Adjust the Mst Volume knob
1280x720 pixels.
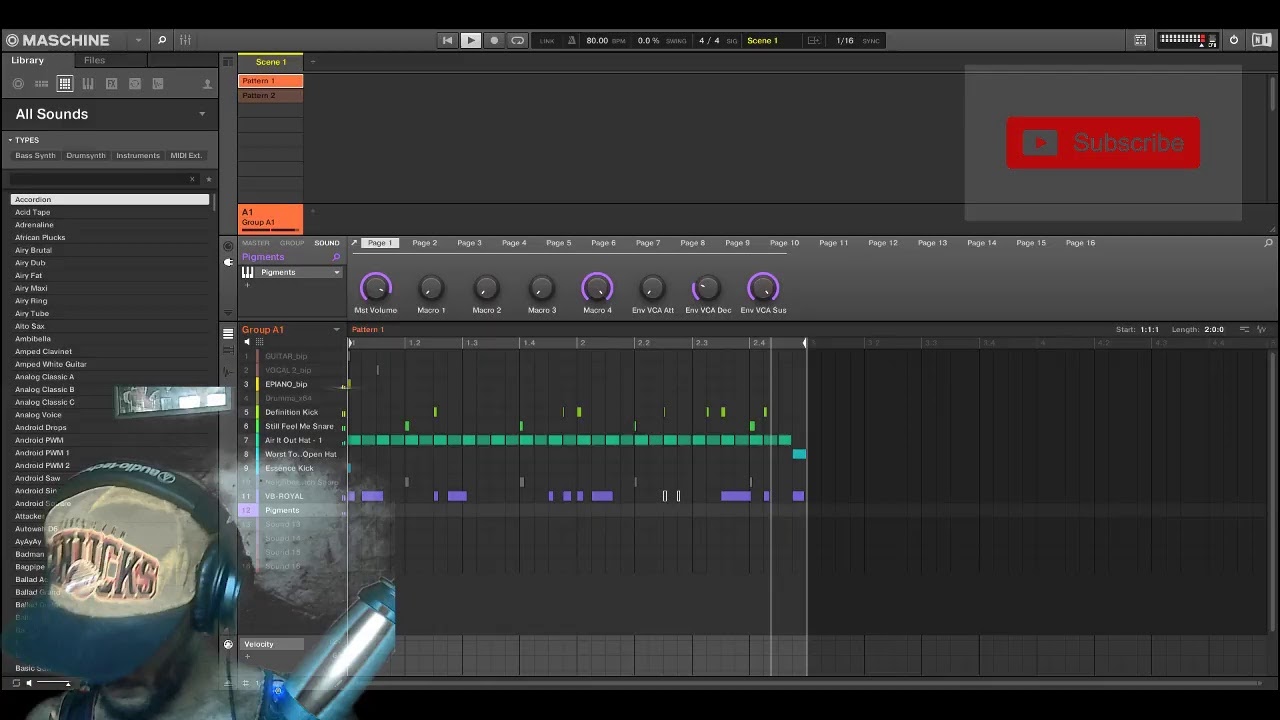(376, 288)
